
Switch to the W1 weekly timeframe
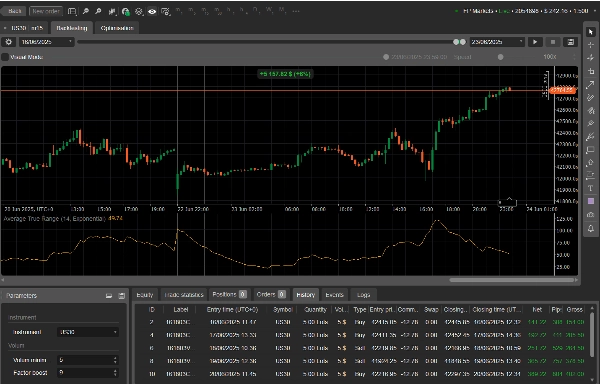[x=269, y=11]
